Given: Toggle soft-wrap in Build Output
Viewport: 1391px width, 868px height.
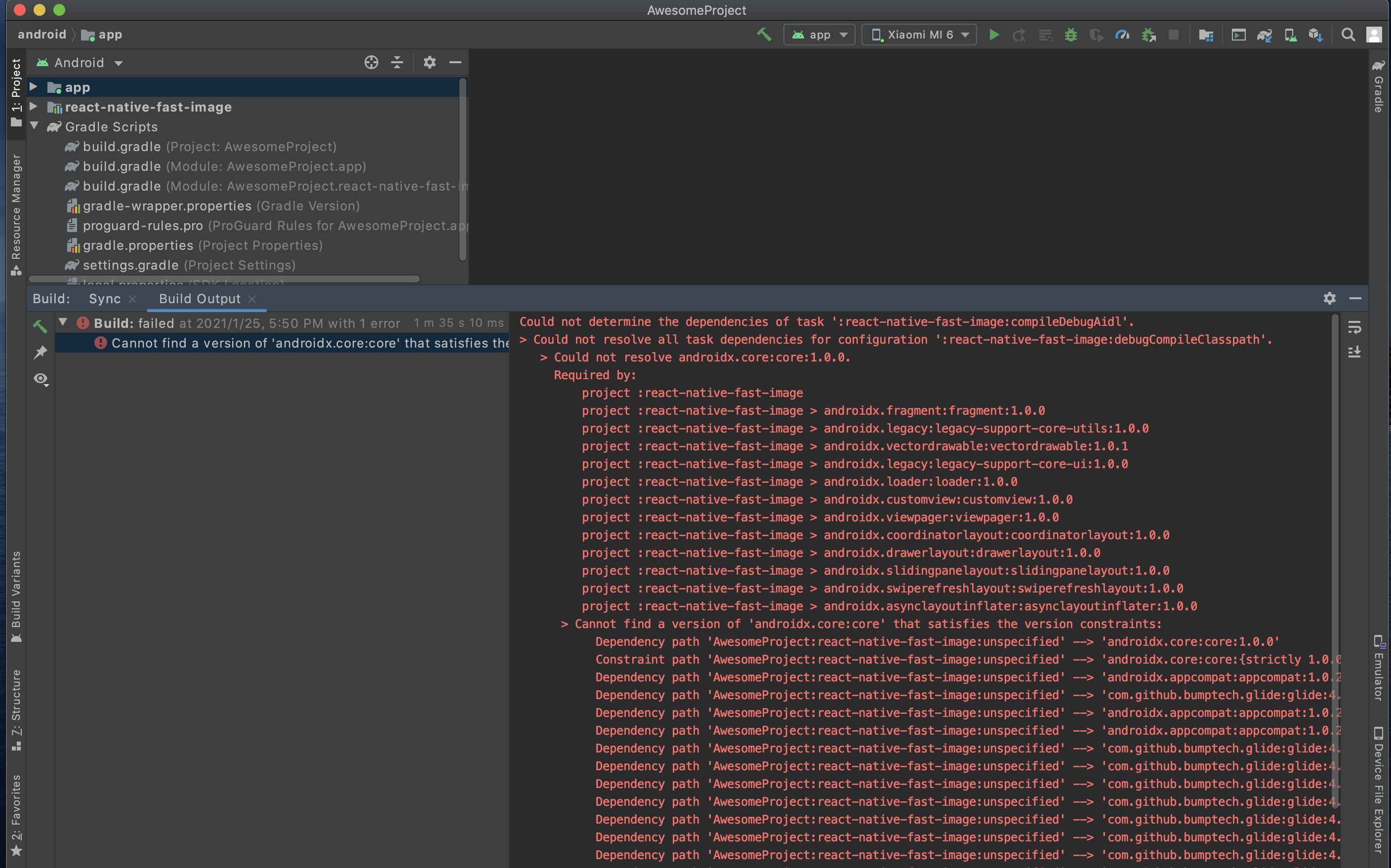Looking at the screenshot, I should click(1355, 328).
